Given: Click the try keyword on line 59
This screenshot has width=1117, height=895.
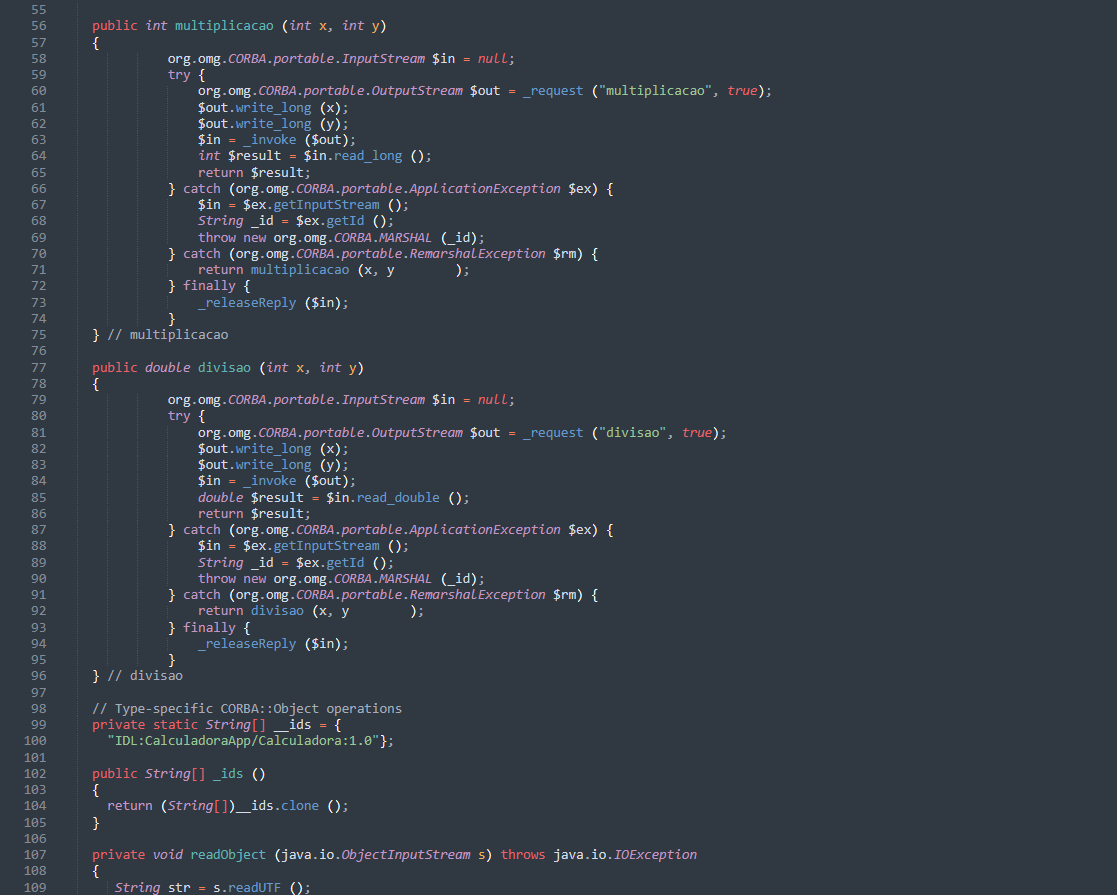Looking at the screenshot, I should click(x=179, y=74).
